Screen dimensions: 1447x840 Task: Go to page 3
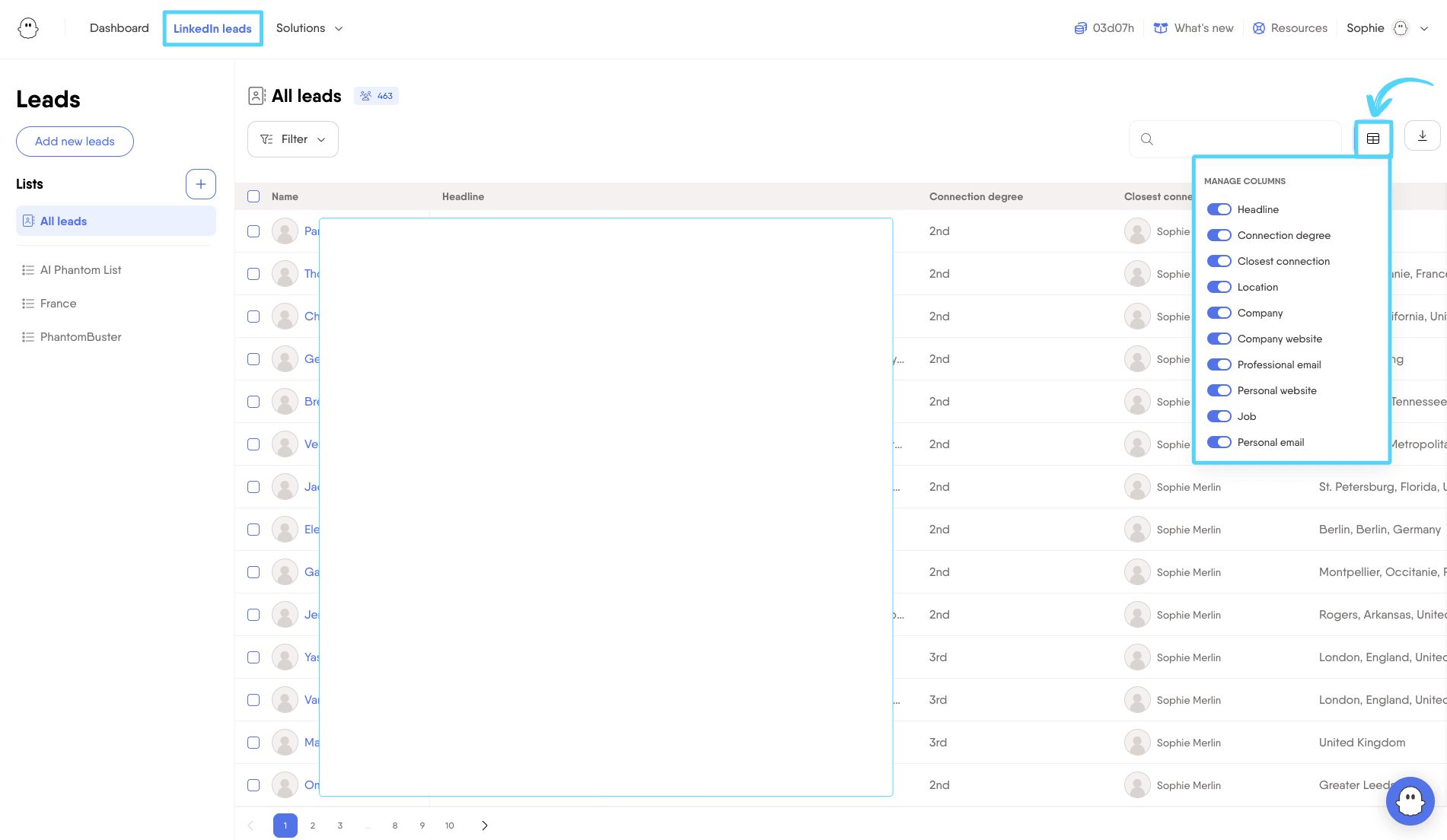340,826
